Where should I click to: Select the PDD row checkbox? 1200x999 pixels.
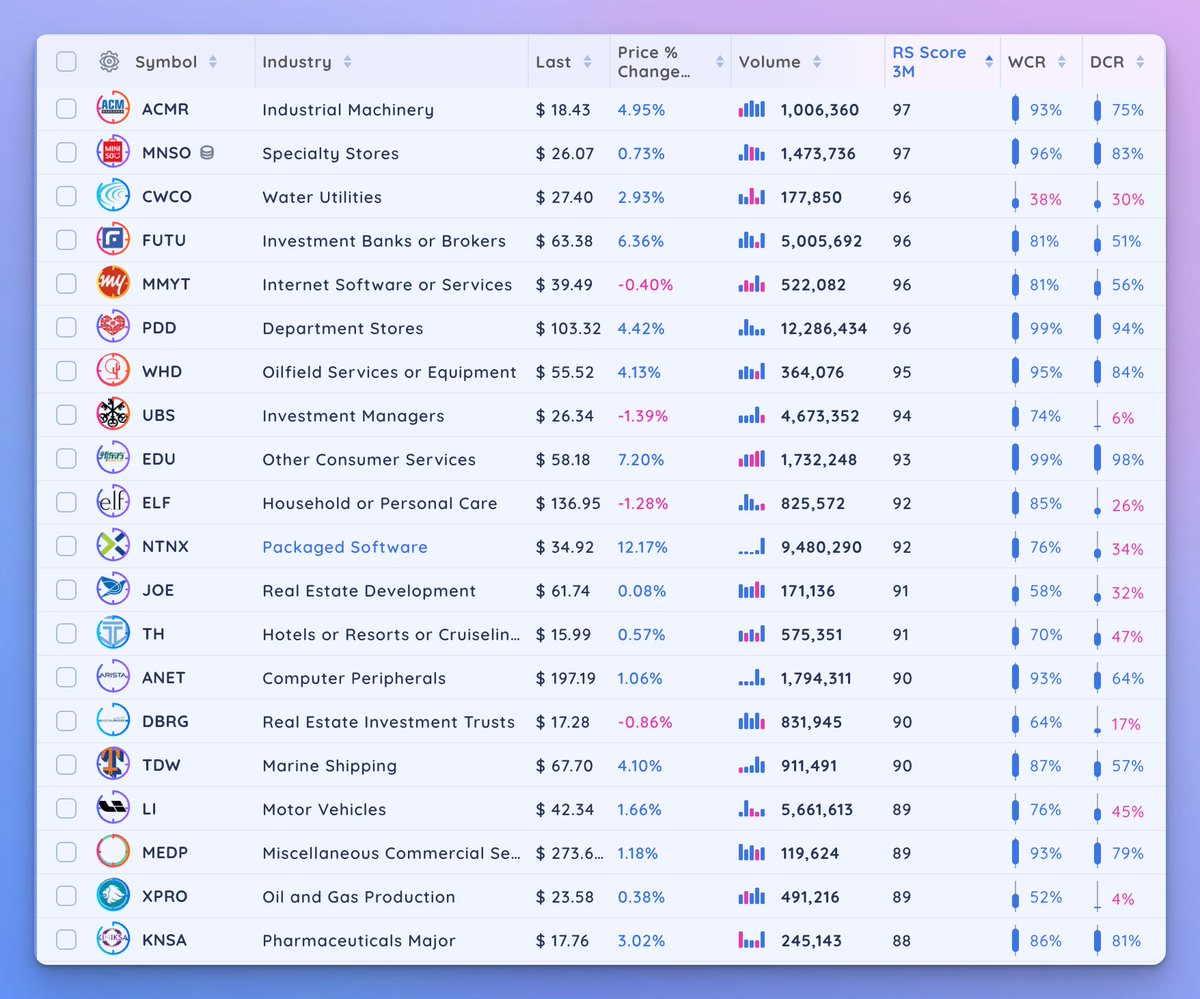pyautogui.click(x=66, y=328)
